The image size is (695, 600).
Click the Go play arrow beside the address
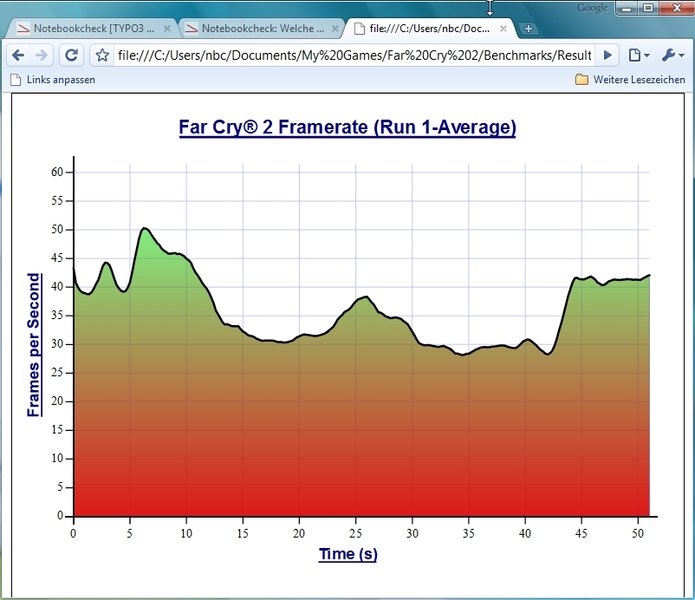(608, 55)
